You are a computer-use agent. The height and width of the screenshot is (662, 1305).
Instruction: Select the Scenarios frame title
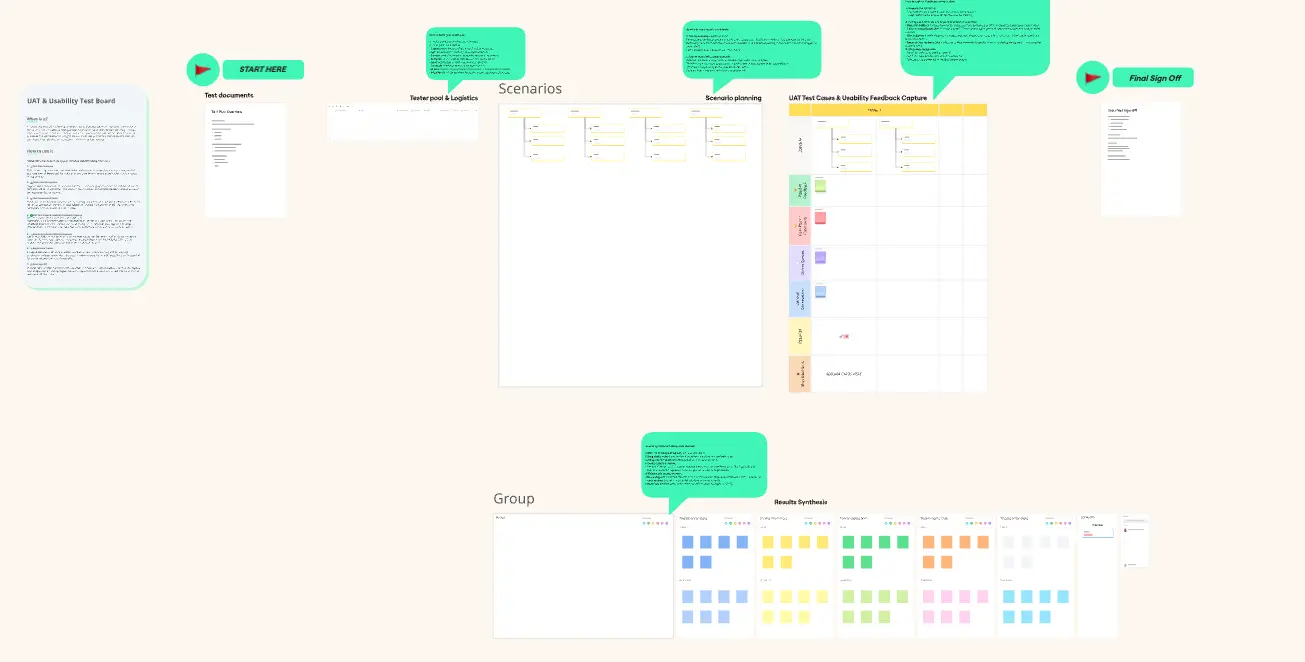tap(530, 89)
